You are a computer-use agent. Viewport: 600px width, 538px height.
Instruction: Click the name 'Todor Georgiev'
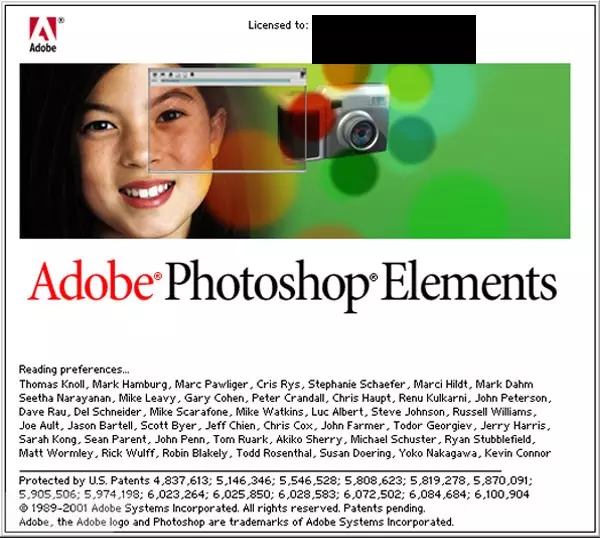coord(433,426)
